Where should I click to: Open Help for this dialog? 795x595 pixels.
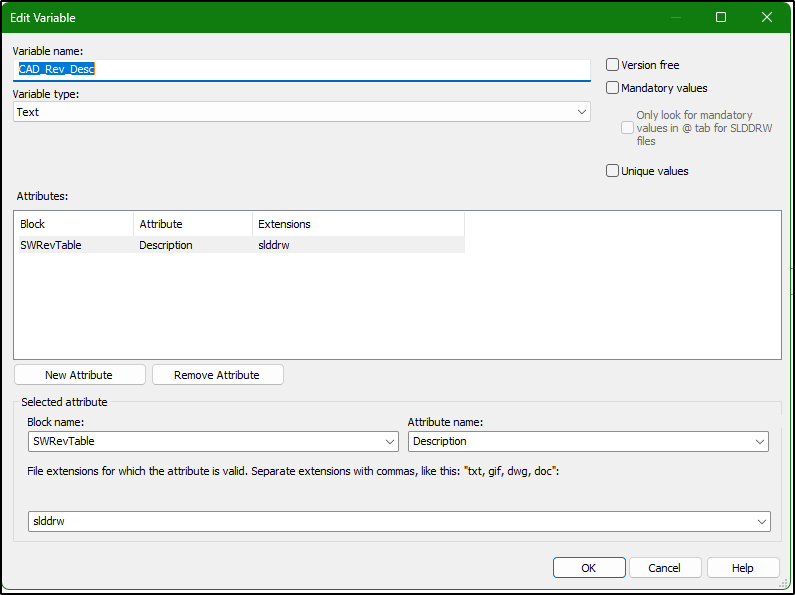742,568
